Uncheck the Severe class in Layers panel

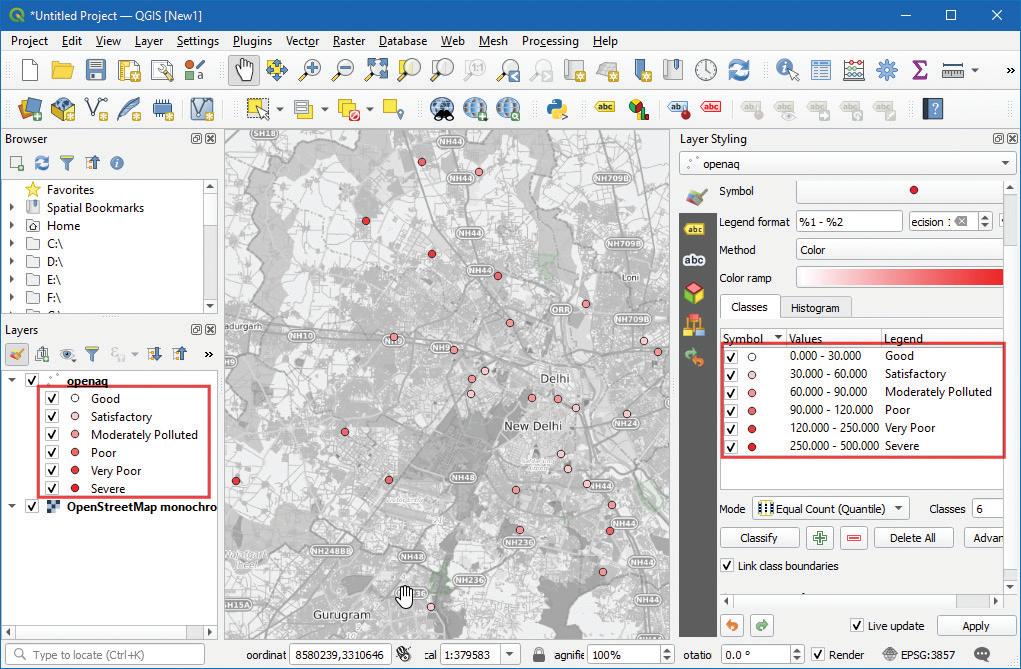click(x=52, y=489)
